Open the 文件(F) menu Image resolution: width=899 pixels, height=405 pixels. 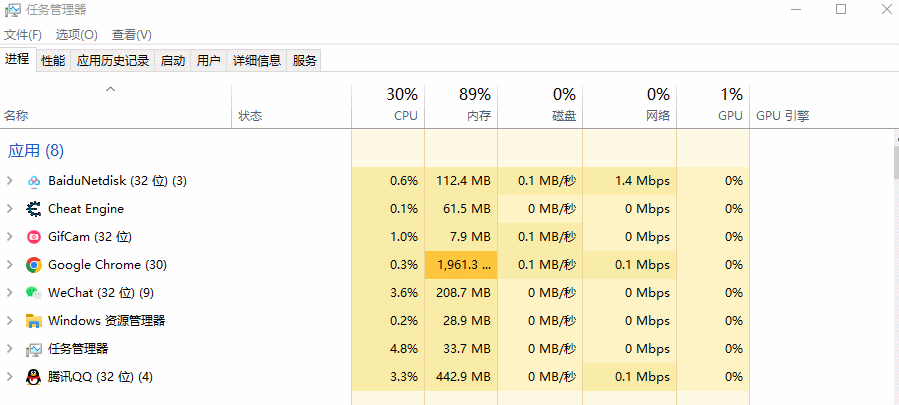[x=22, y=35]
